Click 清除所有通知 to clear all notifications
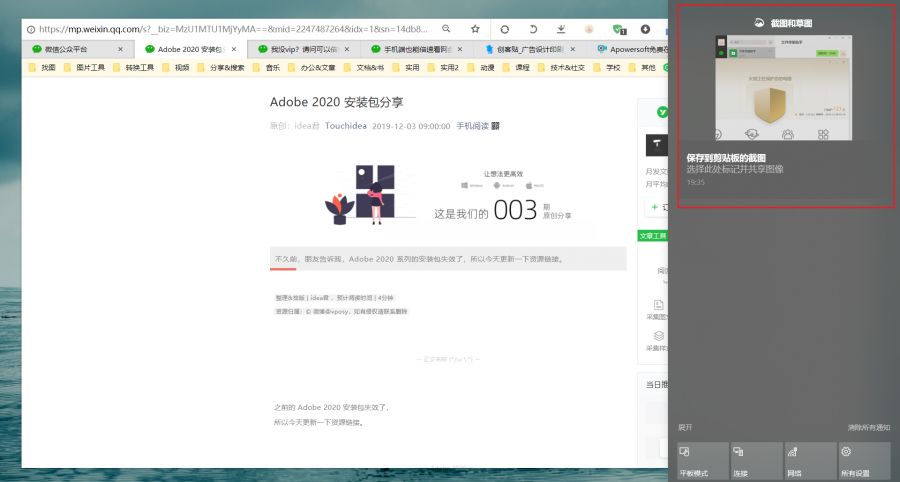The width and height of the screenshot is (900, 482). point(869,427)
